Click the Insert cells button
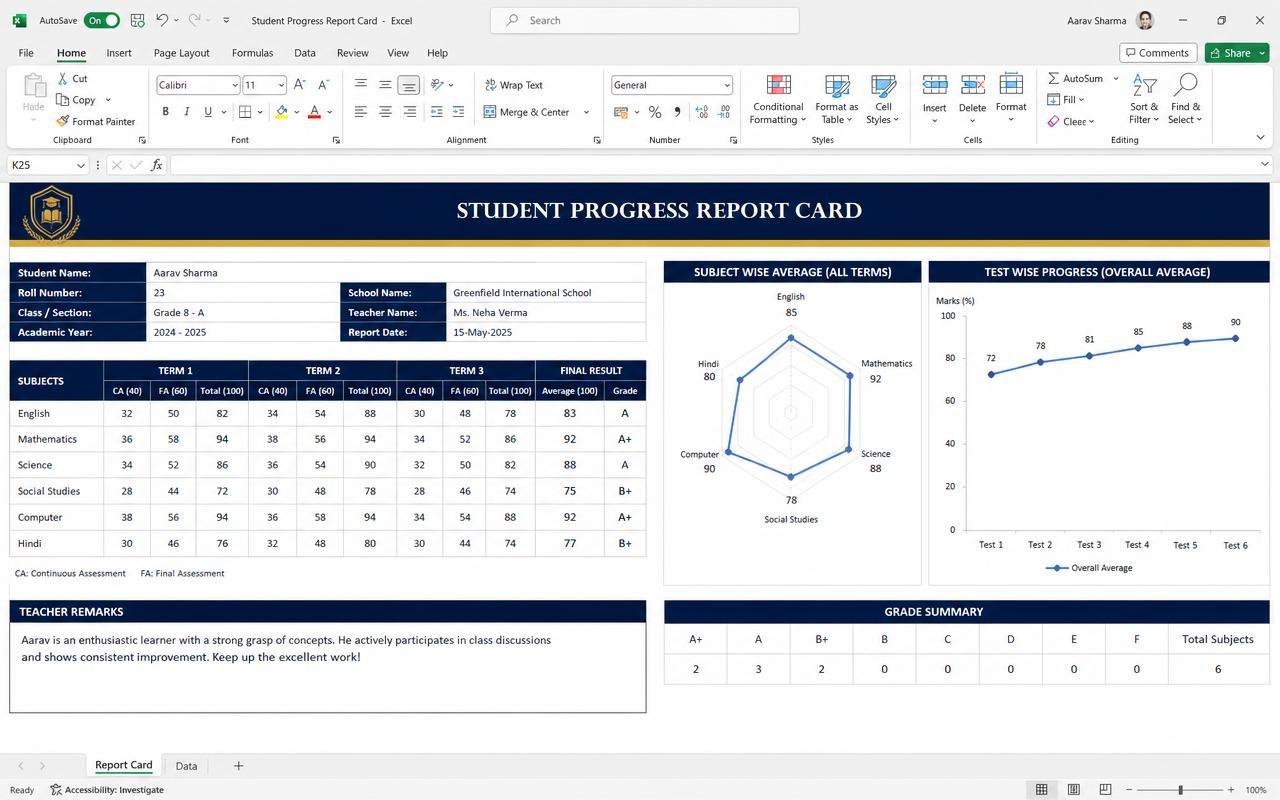The image size is (1280, 800). click(934, 99)
